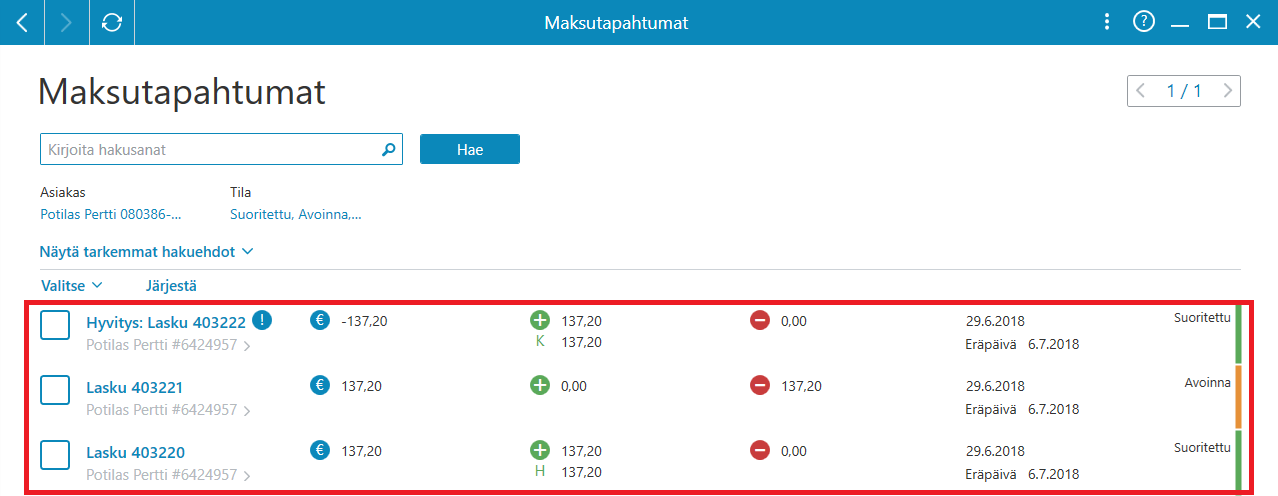This screenshot has width=1278, height=496.
Task: Click the green plus icon in Lasku 403222 row
Action: 540,321
